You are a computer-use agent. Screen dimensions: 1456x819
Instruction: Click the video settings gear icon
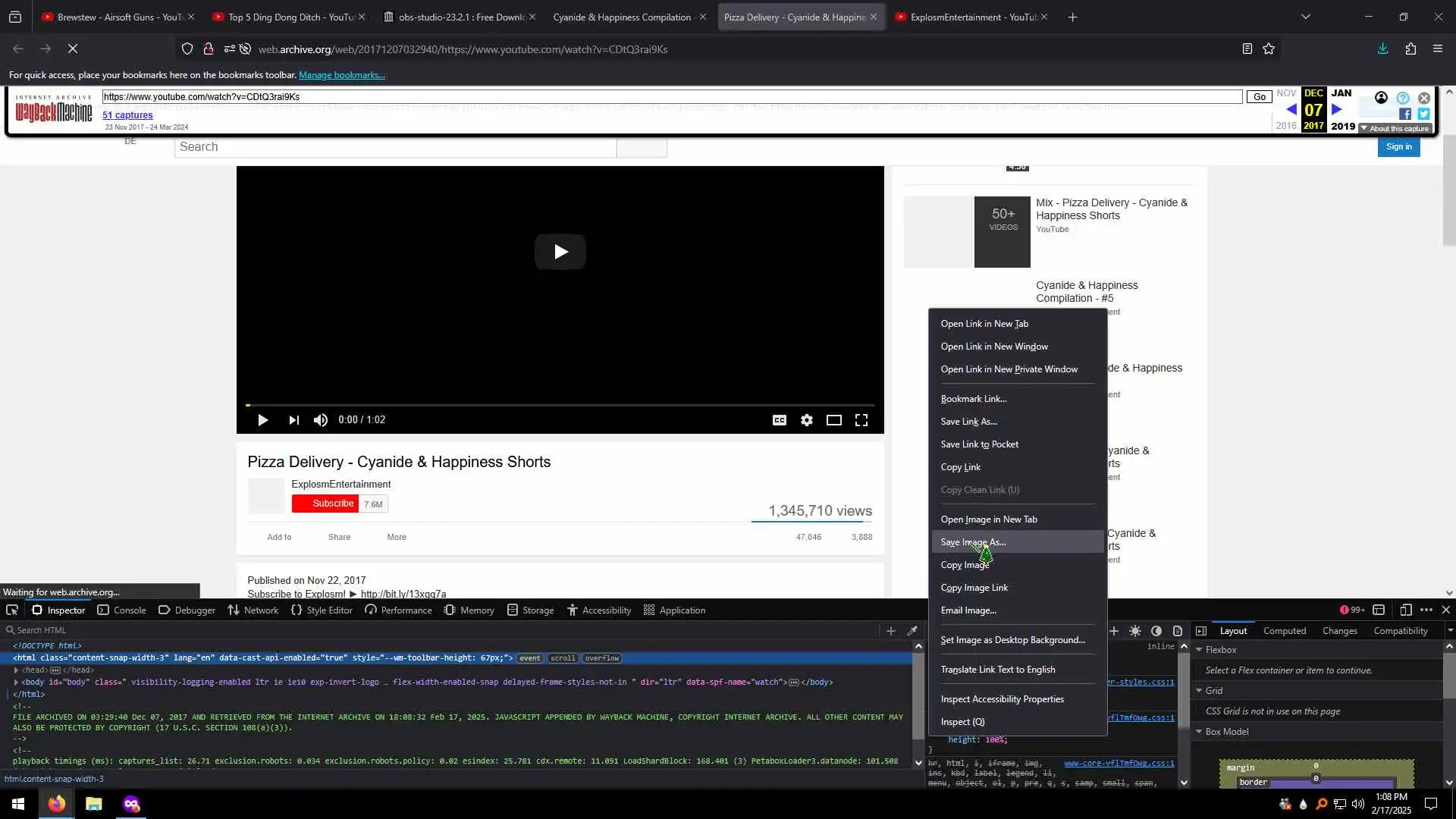click(x=806, y=420)
